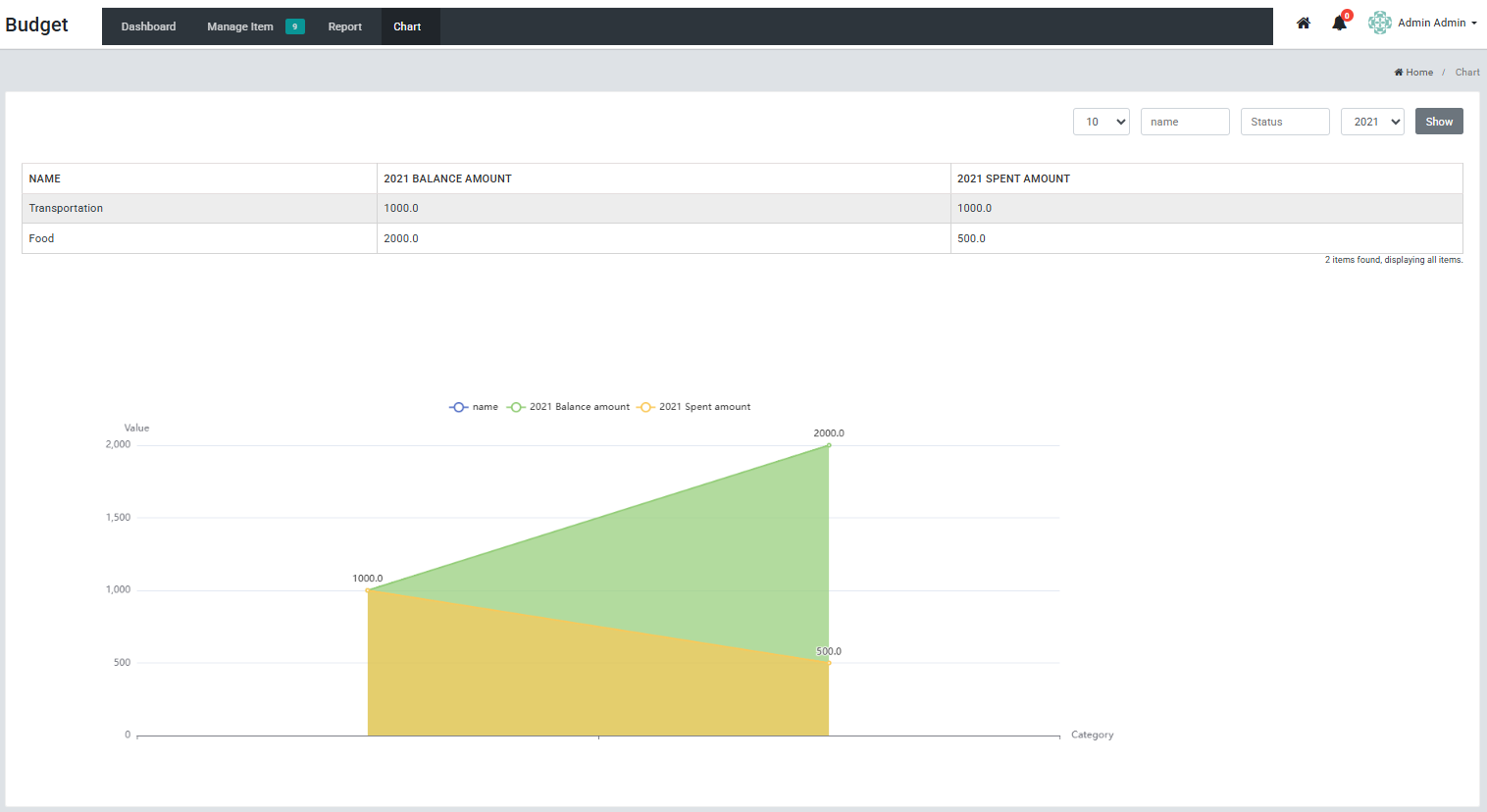Click the home icon in top bar

pos(1304,23)
